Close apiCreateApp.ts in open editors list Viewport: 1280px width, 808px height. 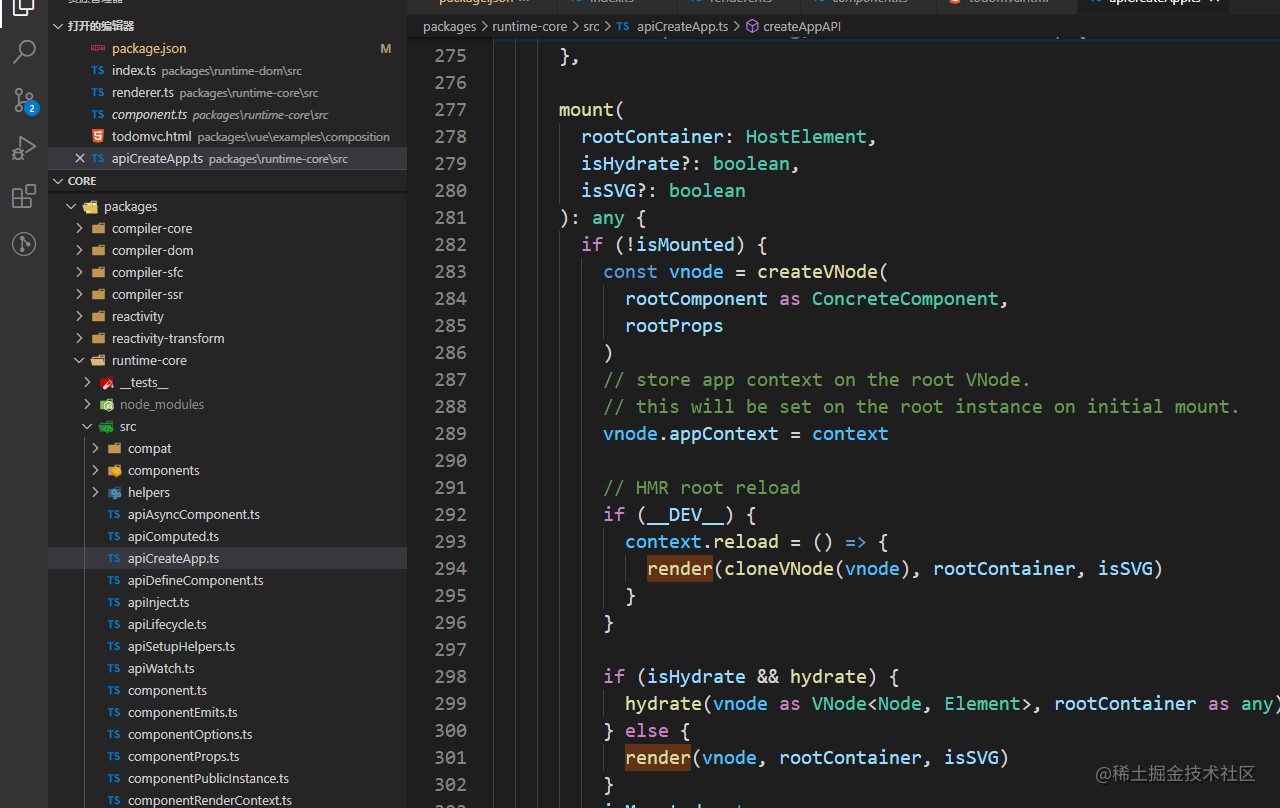tap(79, 158)
